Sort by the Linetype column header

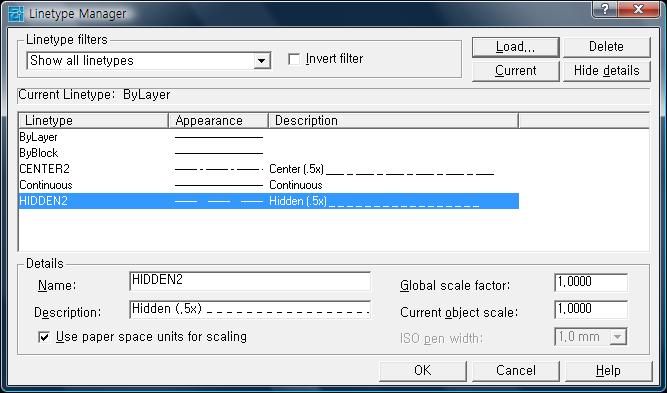(94, 121)
